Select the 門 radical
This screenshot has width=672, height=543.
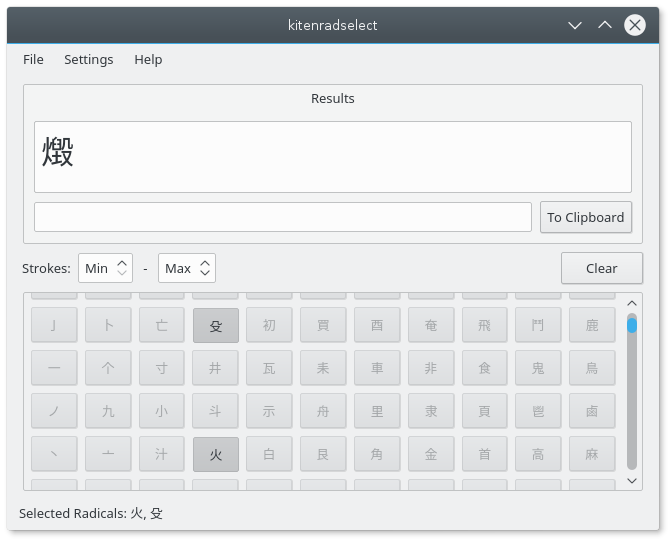point(538,325)
